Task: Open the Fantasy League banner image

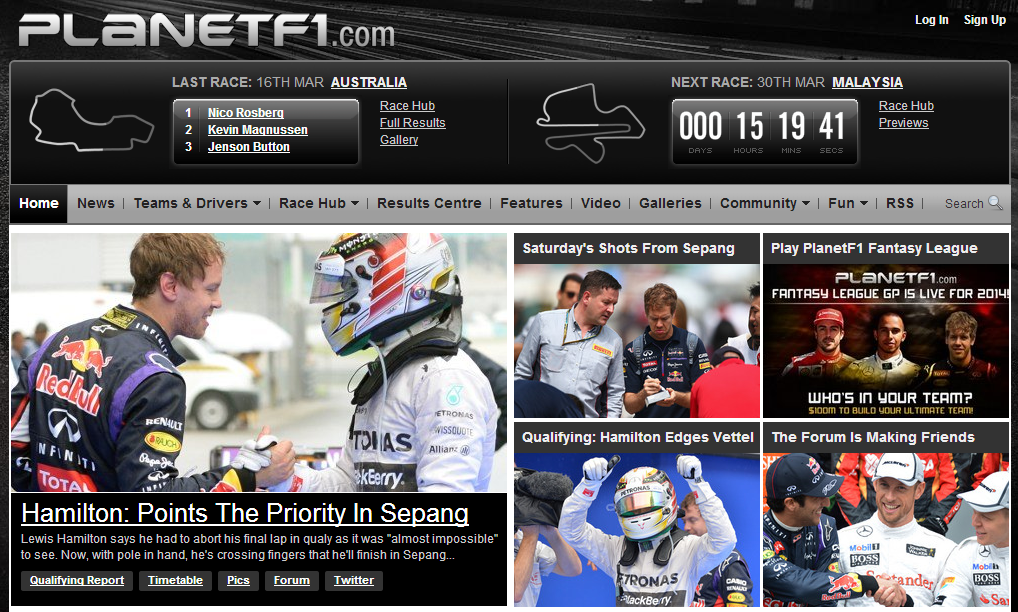Action: click(886, 341)
